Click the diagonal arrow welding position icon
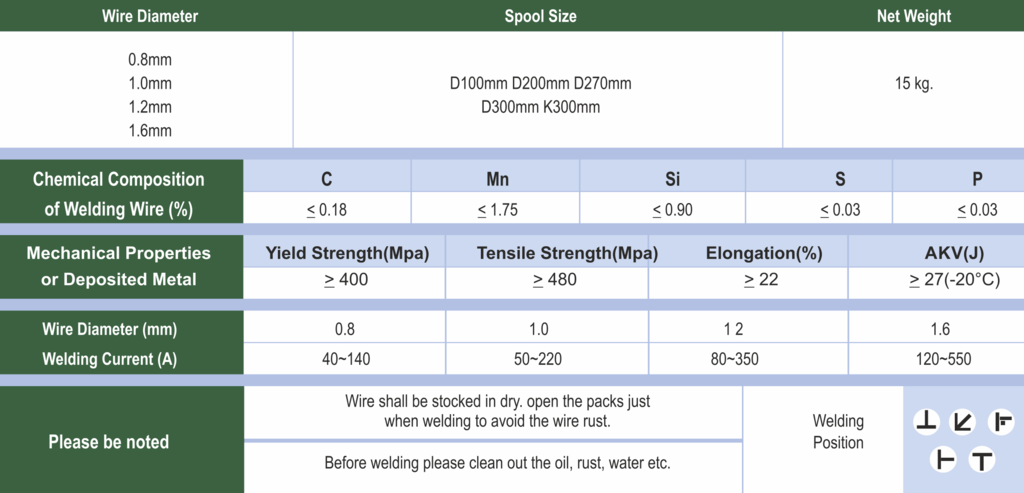 click(962, 423)
